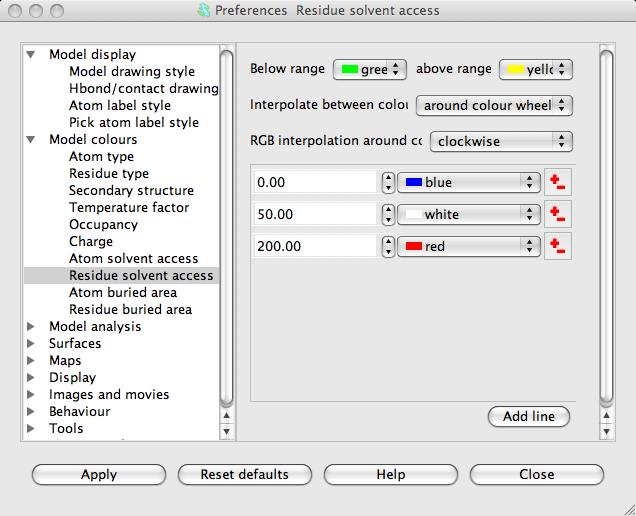This screenshot has width=636, height=516.
Task: Expand the Images and movies section
Action: [31, 395]
